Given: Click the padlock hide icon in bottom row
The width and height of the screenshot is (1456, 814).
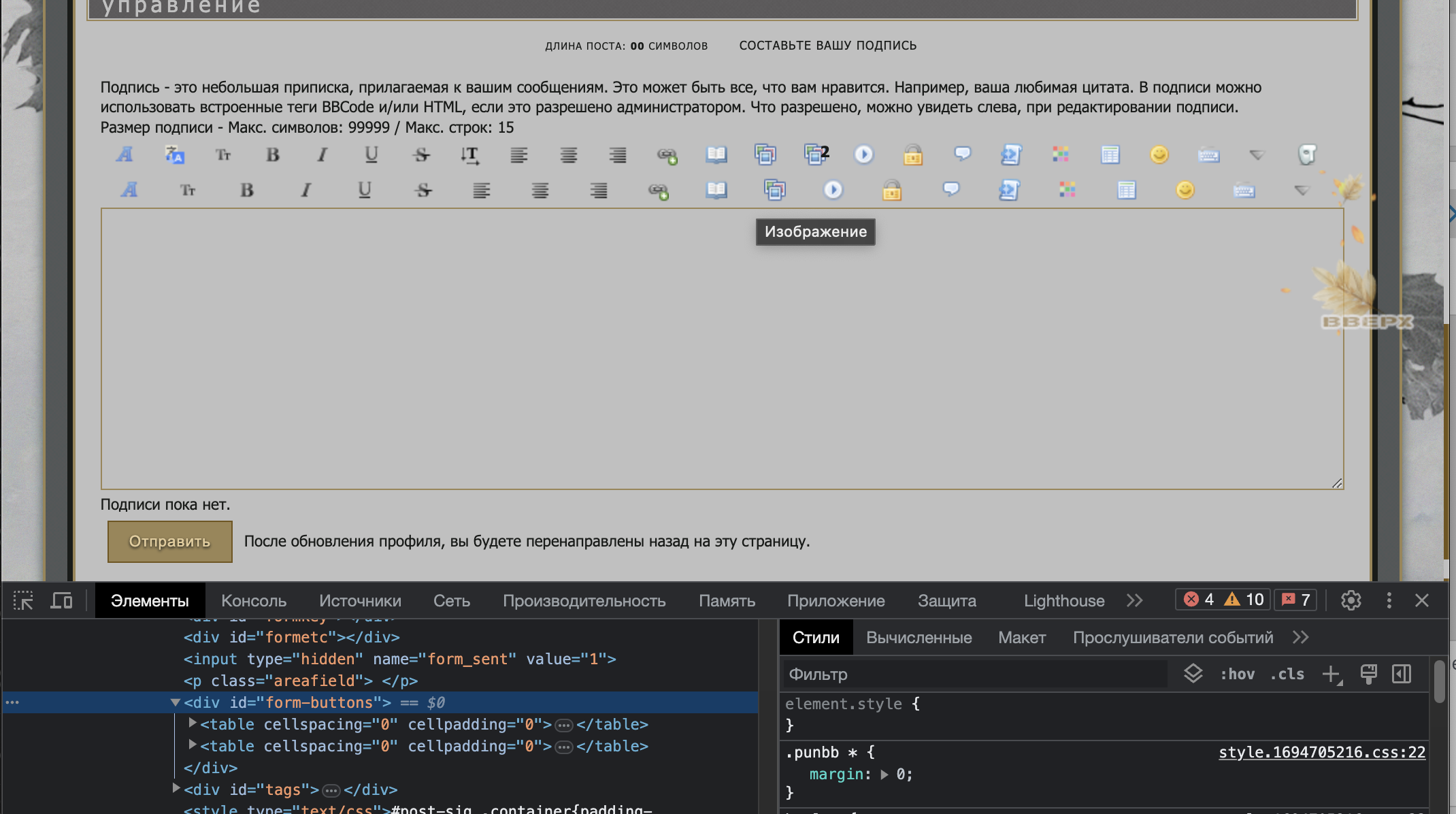Looking at the screenshot, I should coord(891,190).
